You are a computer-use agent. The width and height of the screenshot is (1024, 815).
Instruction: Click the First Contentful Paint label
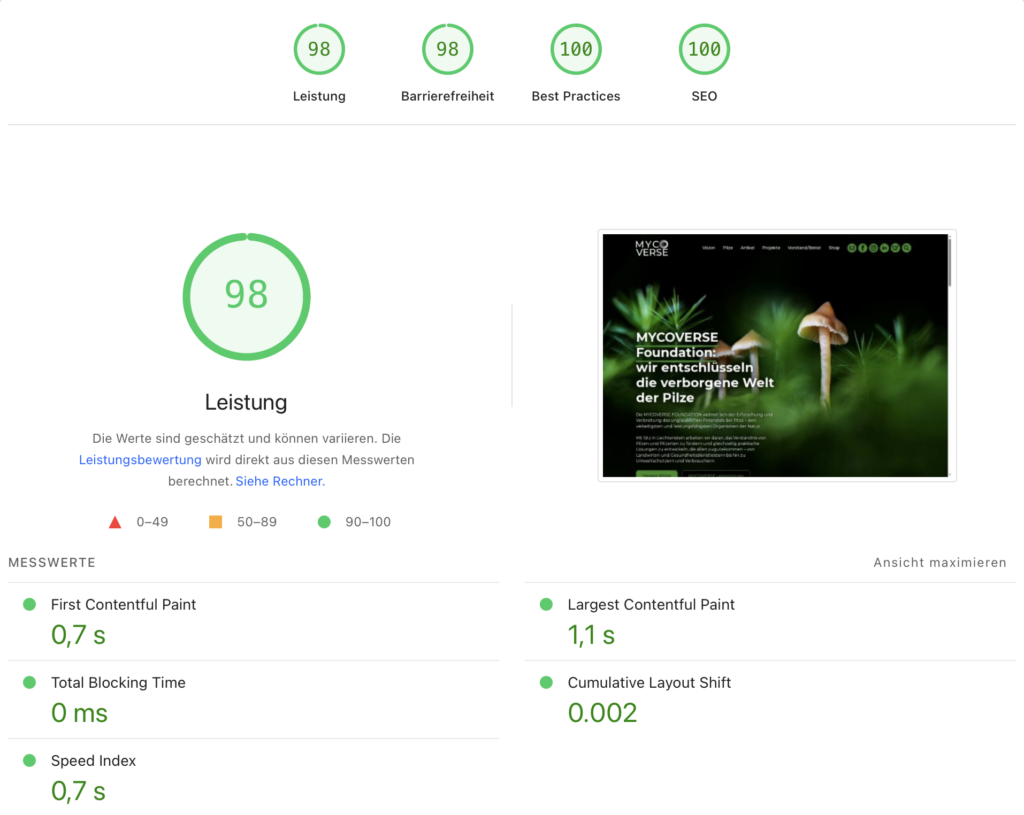click(123, 605)
